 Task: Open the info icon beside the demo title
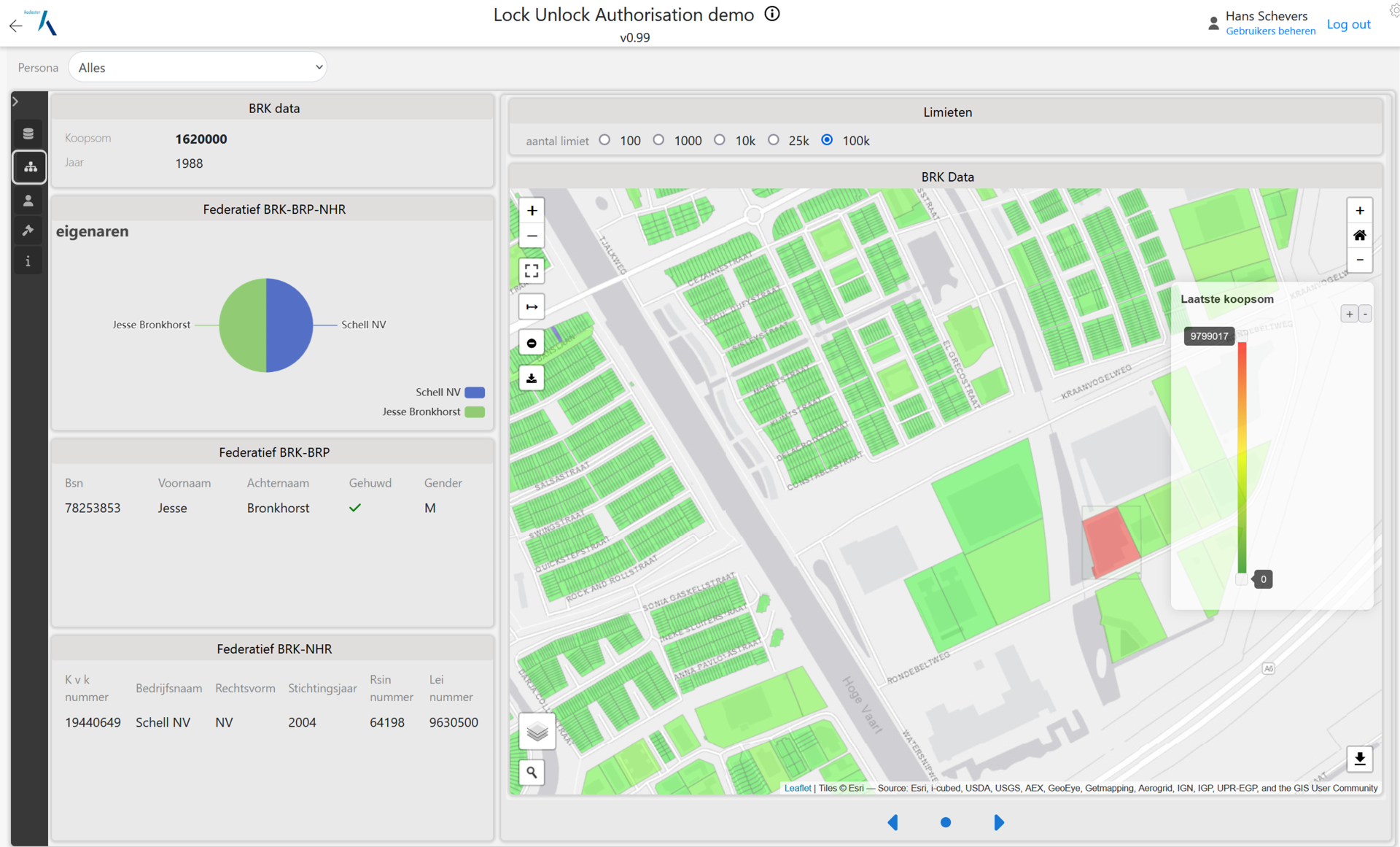tap(772, 14)
